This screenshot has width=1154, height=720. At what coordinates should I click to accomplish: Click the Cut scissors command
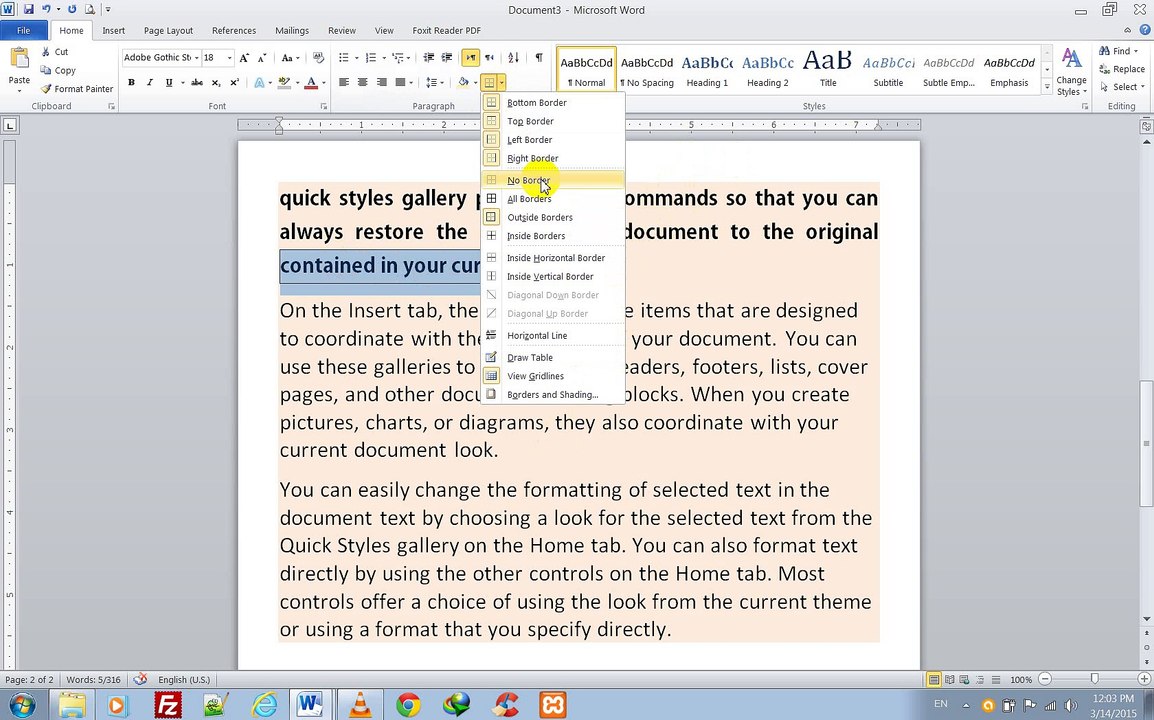[54, 52]
